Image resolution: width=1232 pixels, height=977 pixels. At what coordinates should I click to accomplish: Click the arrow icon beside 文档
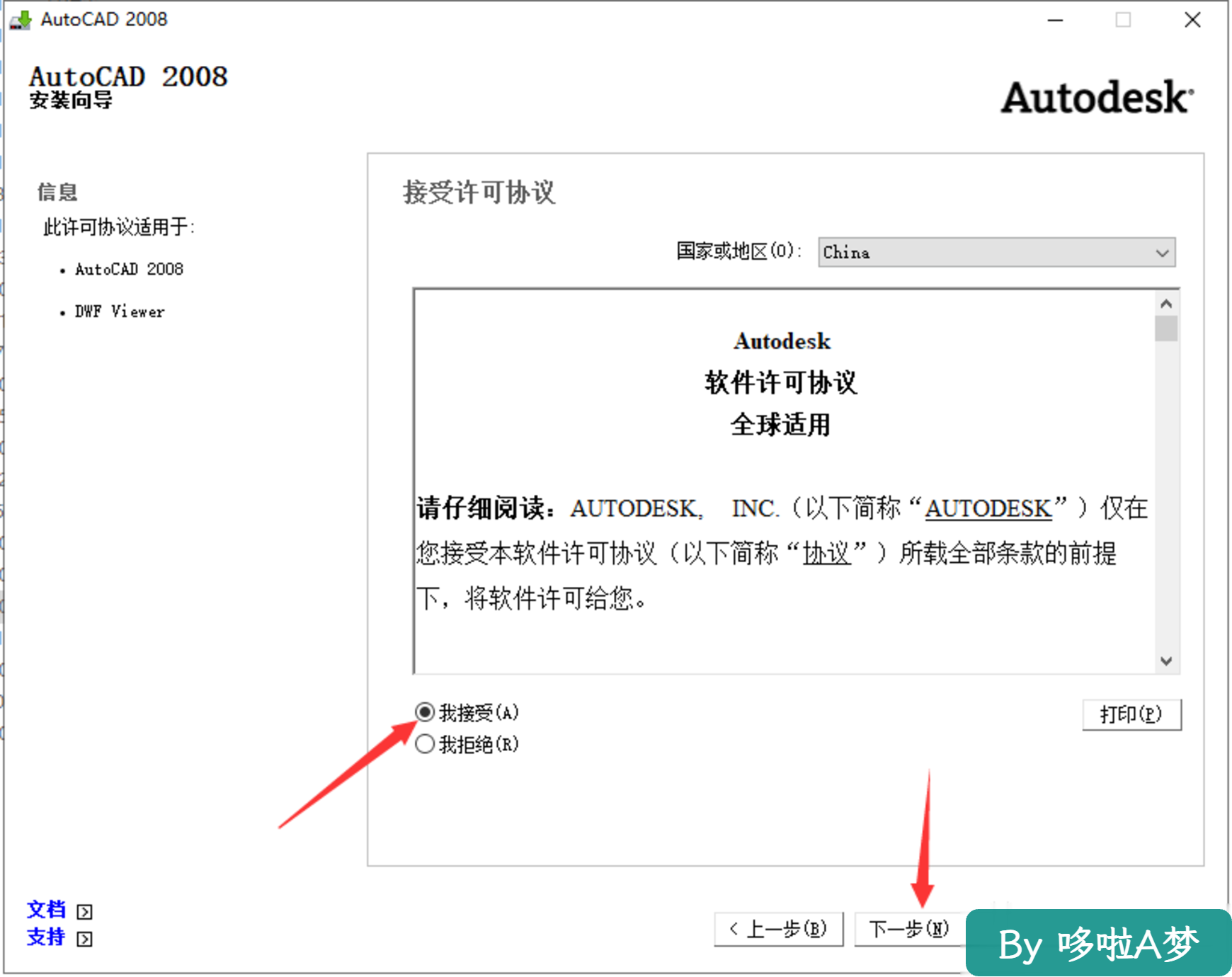point(84,911)
